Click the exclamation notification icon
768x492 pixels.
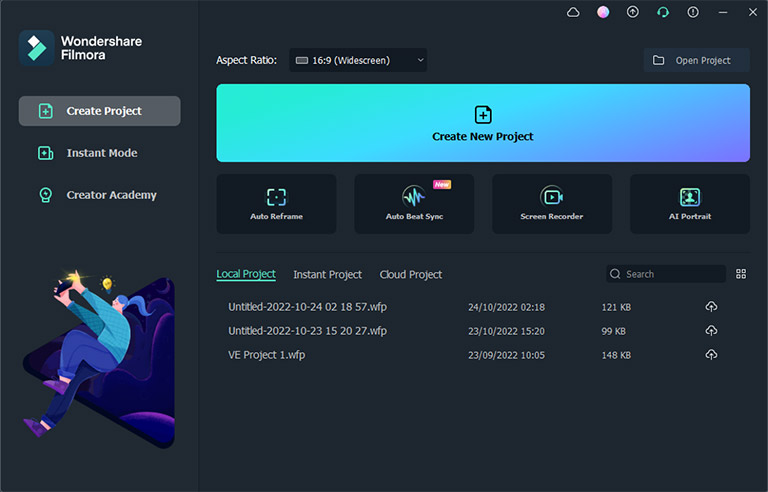[693, 12]
